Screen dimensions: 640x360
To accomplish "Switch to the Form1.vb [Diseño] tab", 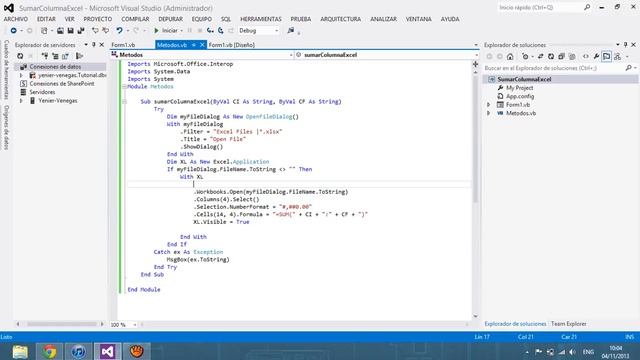I will pyautogui.click(x=232, y=45).
